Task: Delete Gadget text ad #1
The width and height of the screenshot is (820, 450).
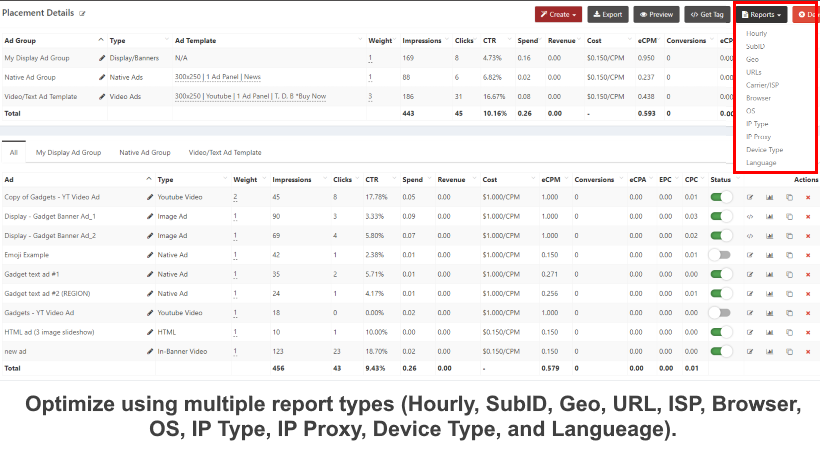Action: click(808, 275)
